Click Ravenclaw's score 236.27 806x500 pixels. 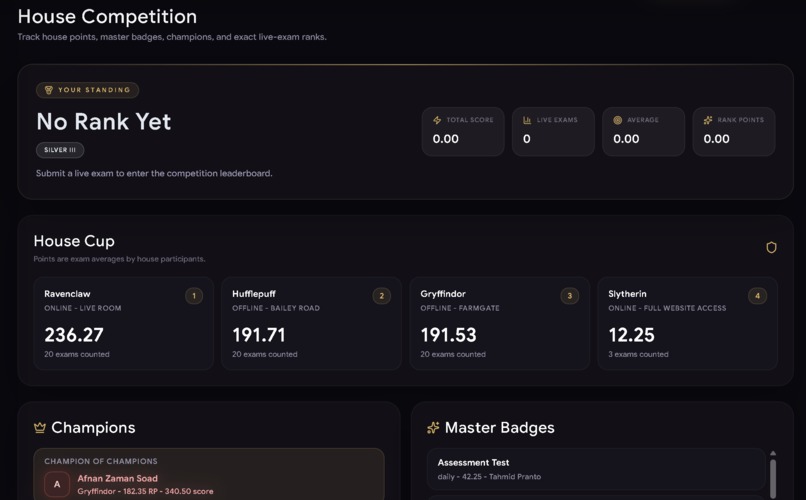pos(74,335)
